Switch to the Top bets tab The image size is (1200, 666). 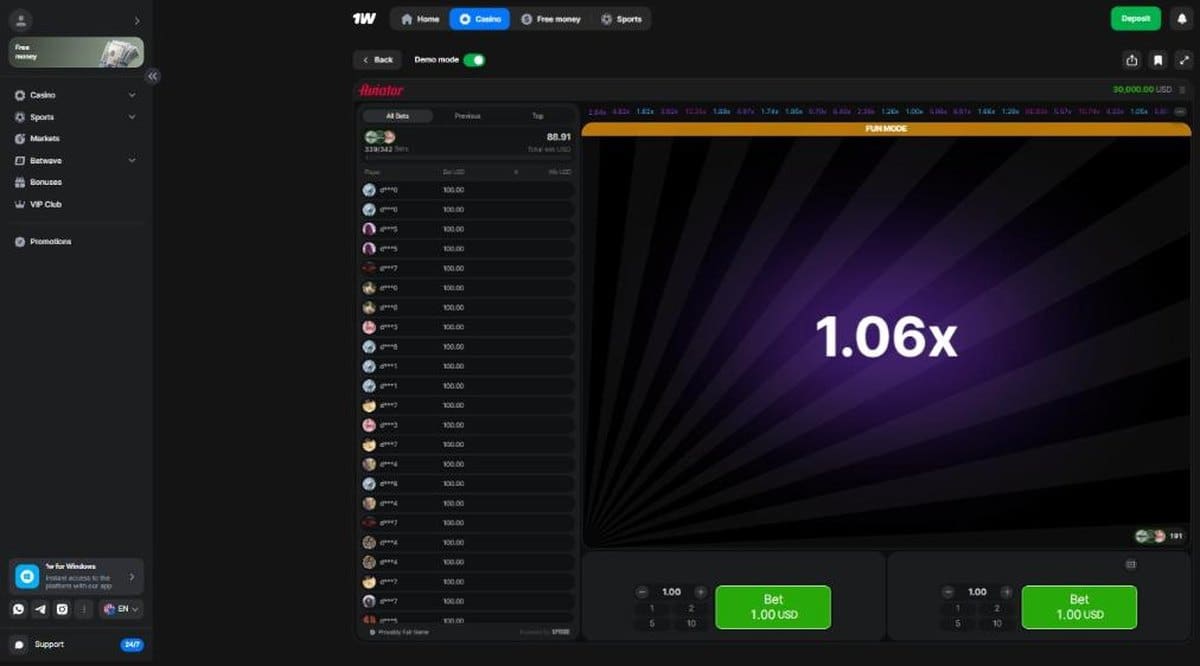[x=538, y=116]
